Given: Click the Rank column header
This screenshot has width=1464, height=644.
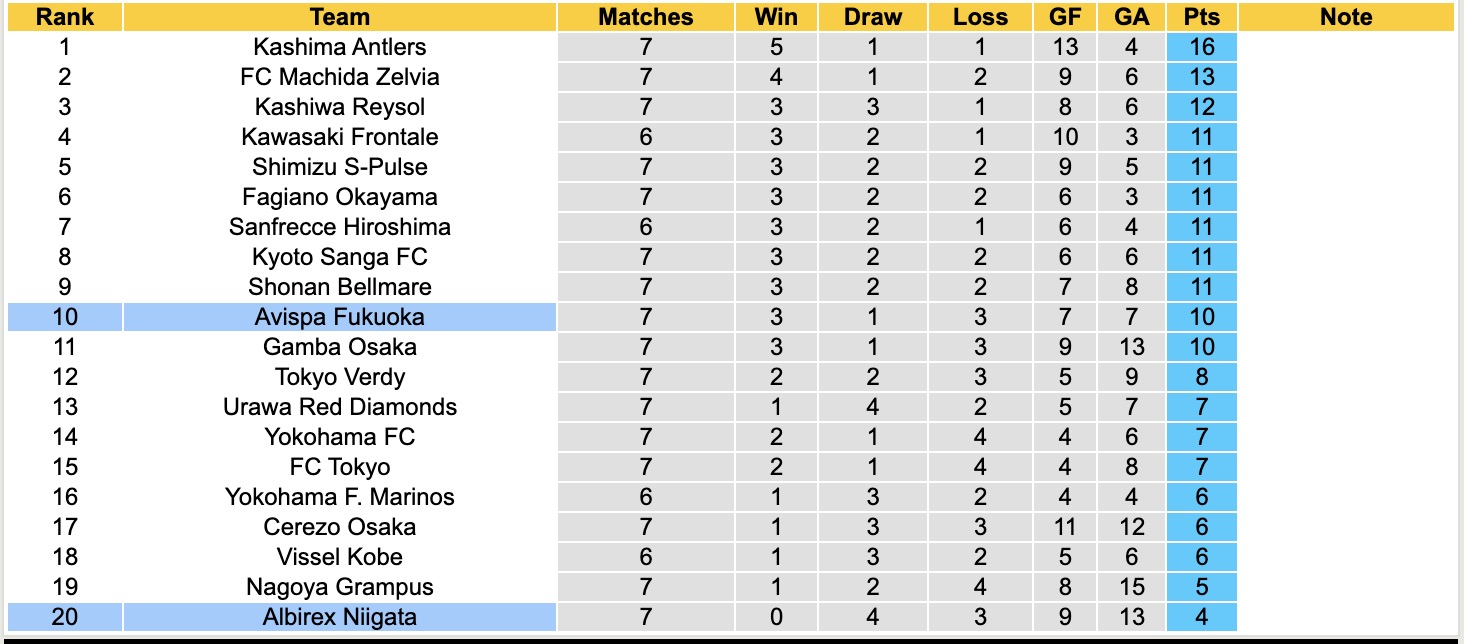Looking at the screenshot, I should tap(65, 17).
